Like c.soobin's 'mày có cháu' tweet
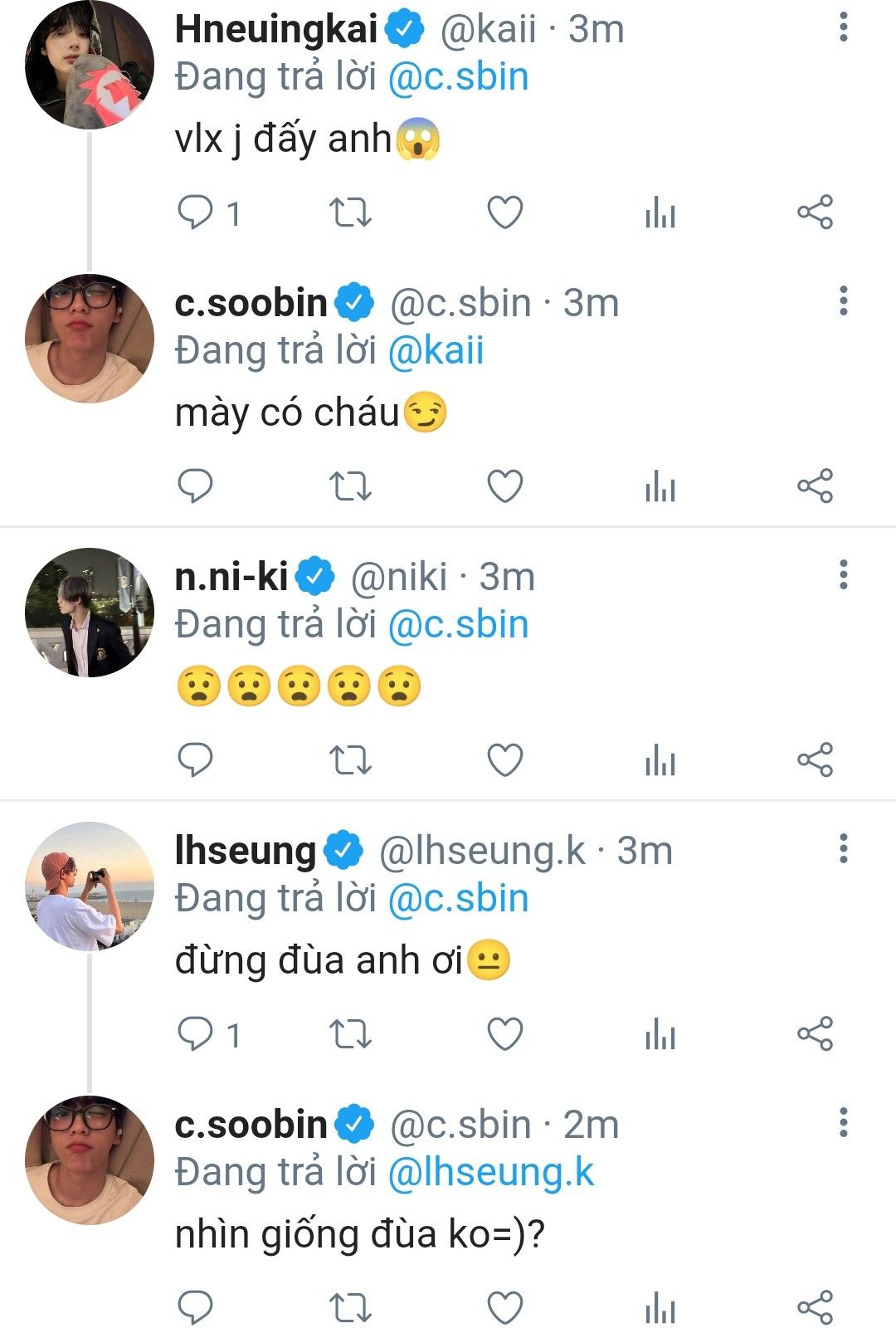This screenshot has width=896, height=1333. pos(504,486)
